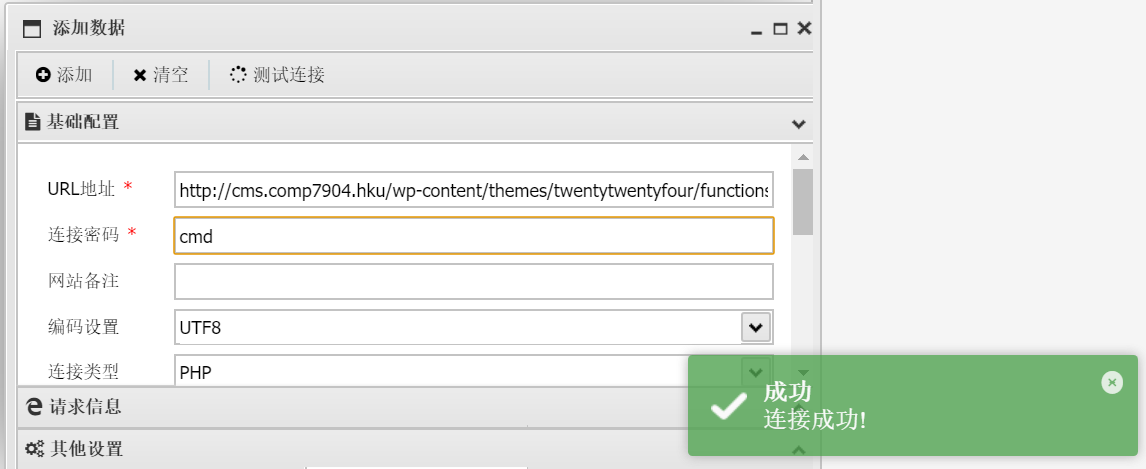Viewport: 1146px width, 469px height.
Task: Expand the 其他设置 section header
Action: (87, 448)
